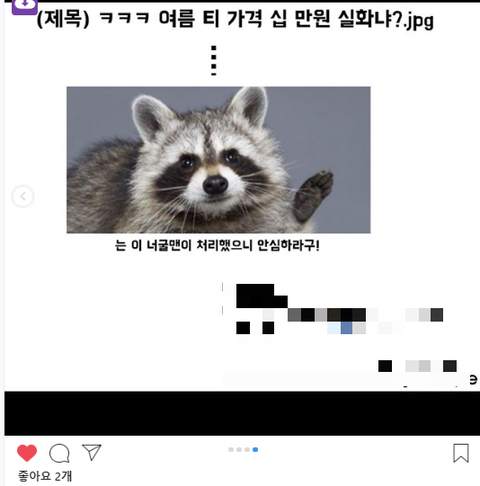This screenshot has height=486, width=480.
Task: Click the caption 이 너굴맨이 처리했으니 안심하라구!
Action: [x=225, y=245]
